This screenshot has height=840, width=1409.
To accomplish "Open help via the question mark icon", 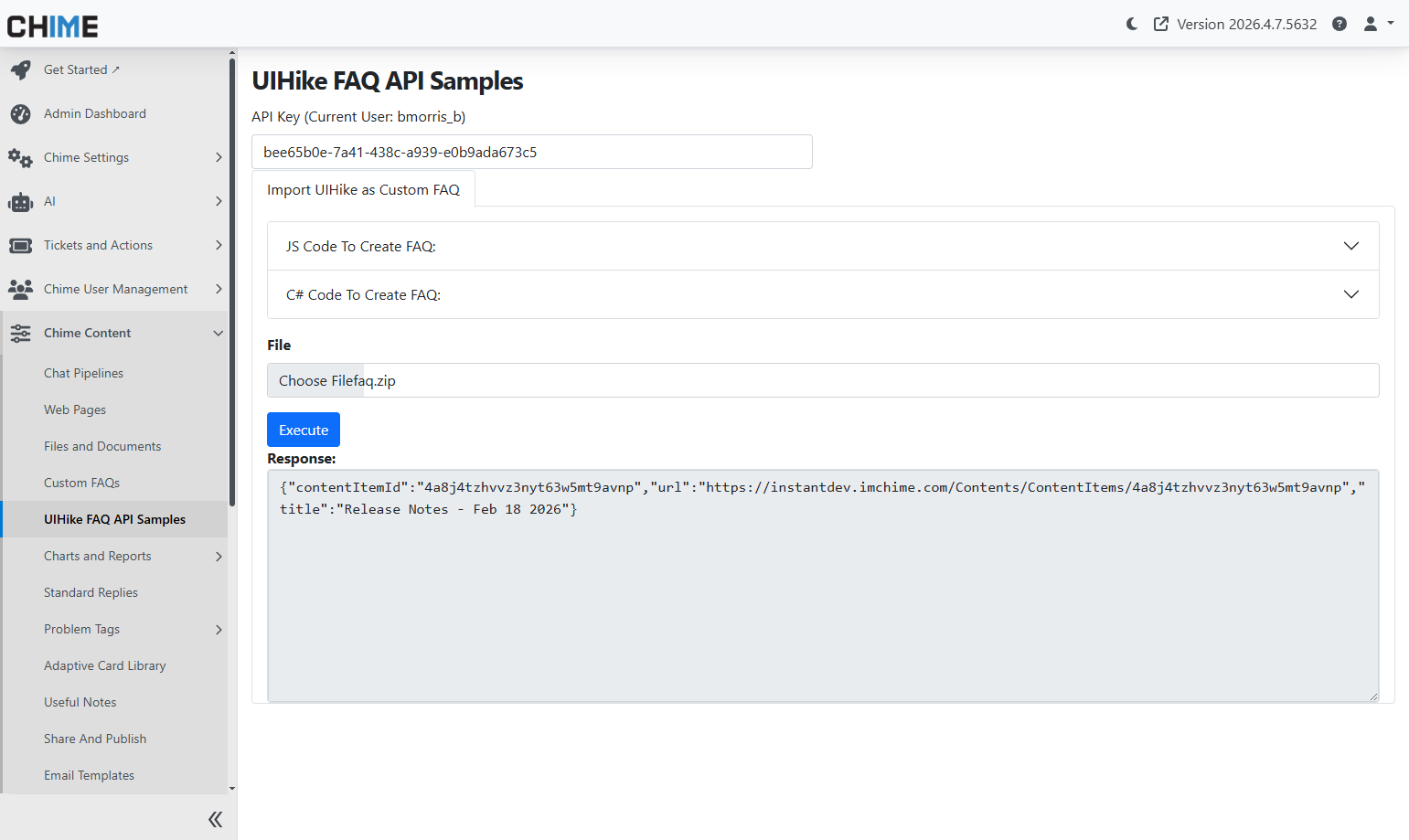I will click(x=1340, y=24).
